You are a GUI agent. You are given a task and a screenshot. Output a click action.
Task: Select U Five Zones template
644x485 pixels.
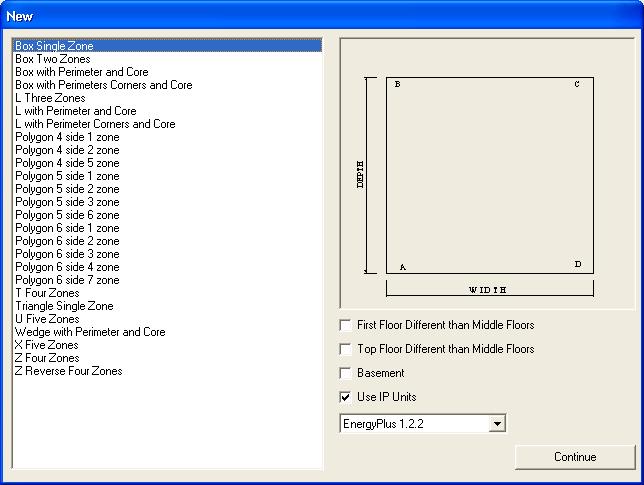[x=168, y=319]
